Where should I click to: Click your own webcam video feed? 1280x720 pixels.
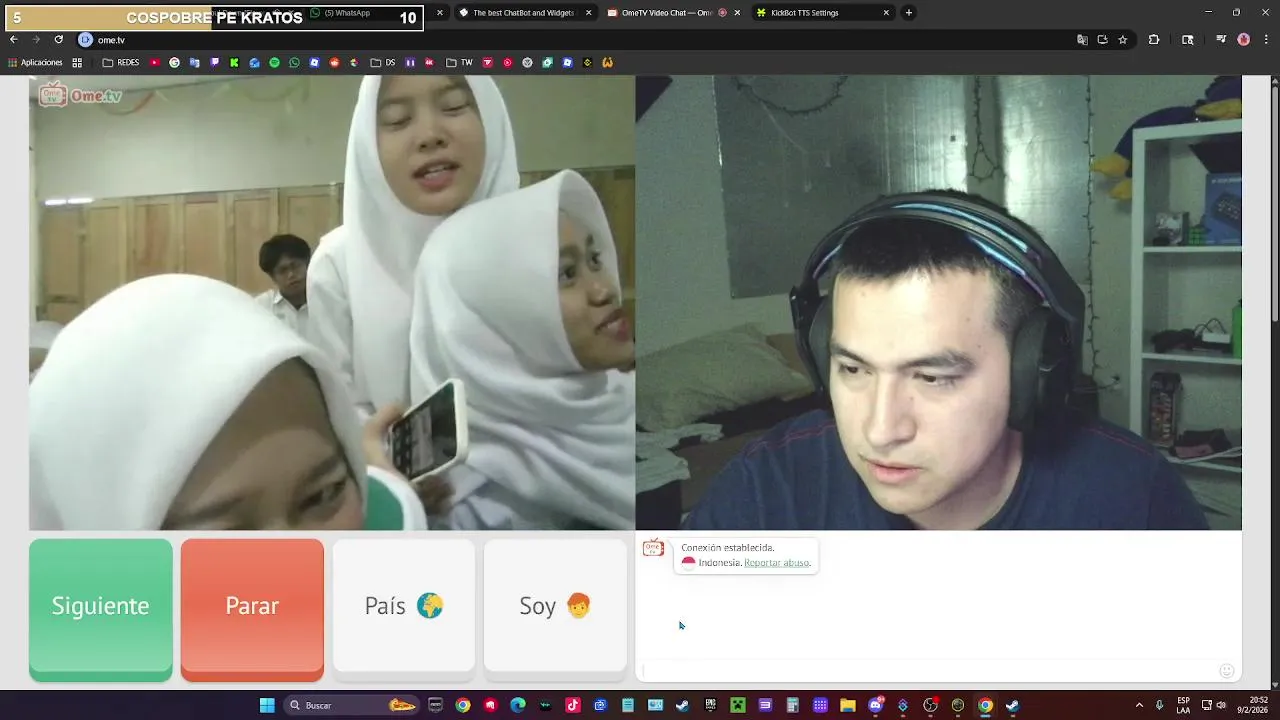click(x=939, y=302)
